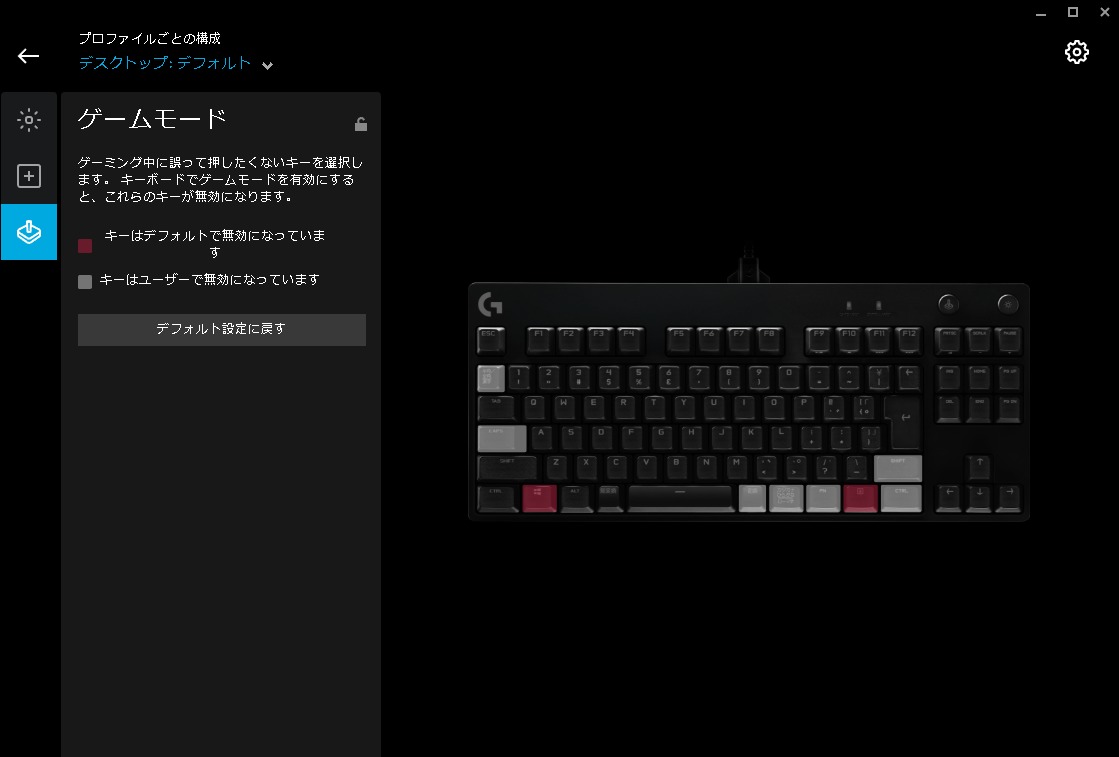Select the Game Mode joystick tab icon
The width and height of the screenshot is (1119, 757).
29,232
